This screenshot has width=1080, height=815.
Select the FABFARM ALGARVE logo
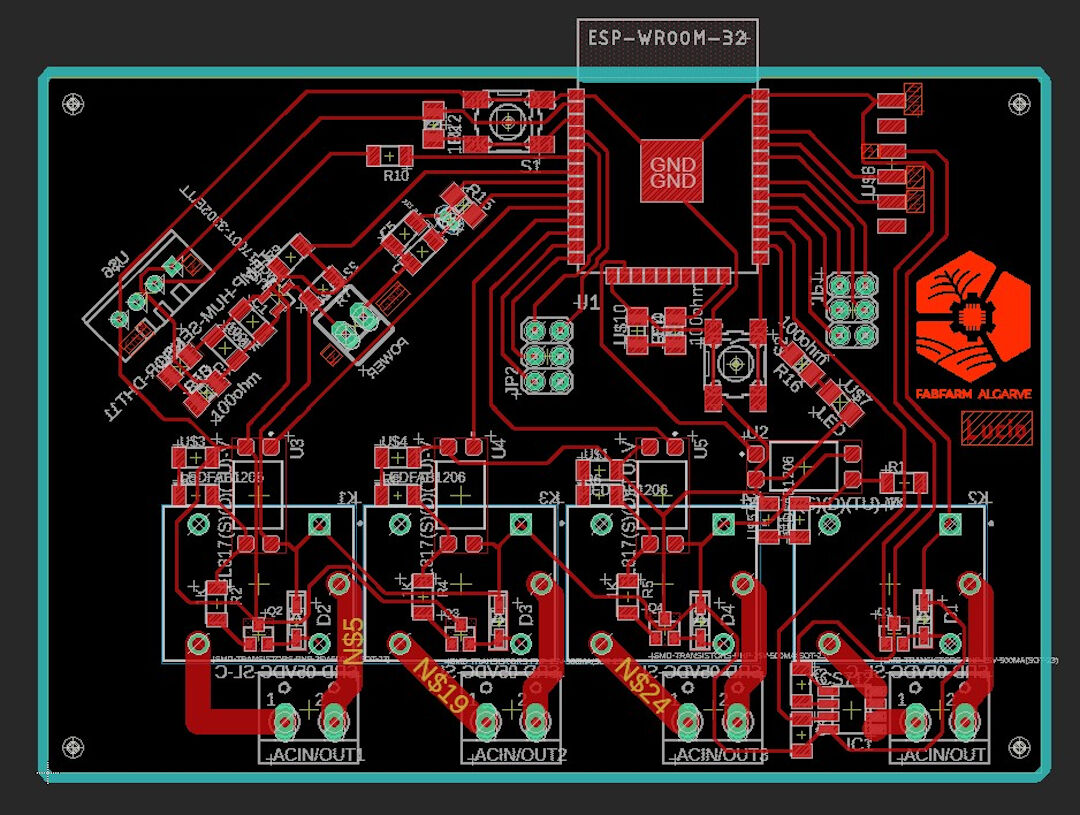[x=973, y=325]
